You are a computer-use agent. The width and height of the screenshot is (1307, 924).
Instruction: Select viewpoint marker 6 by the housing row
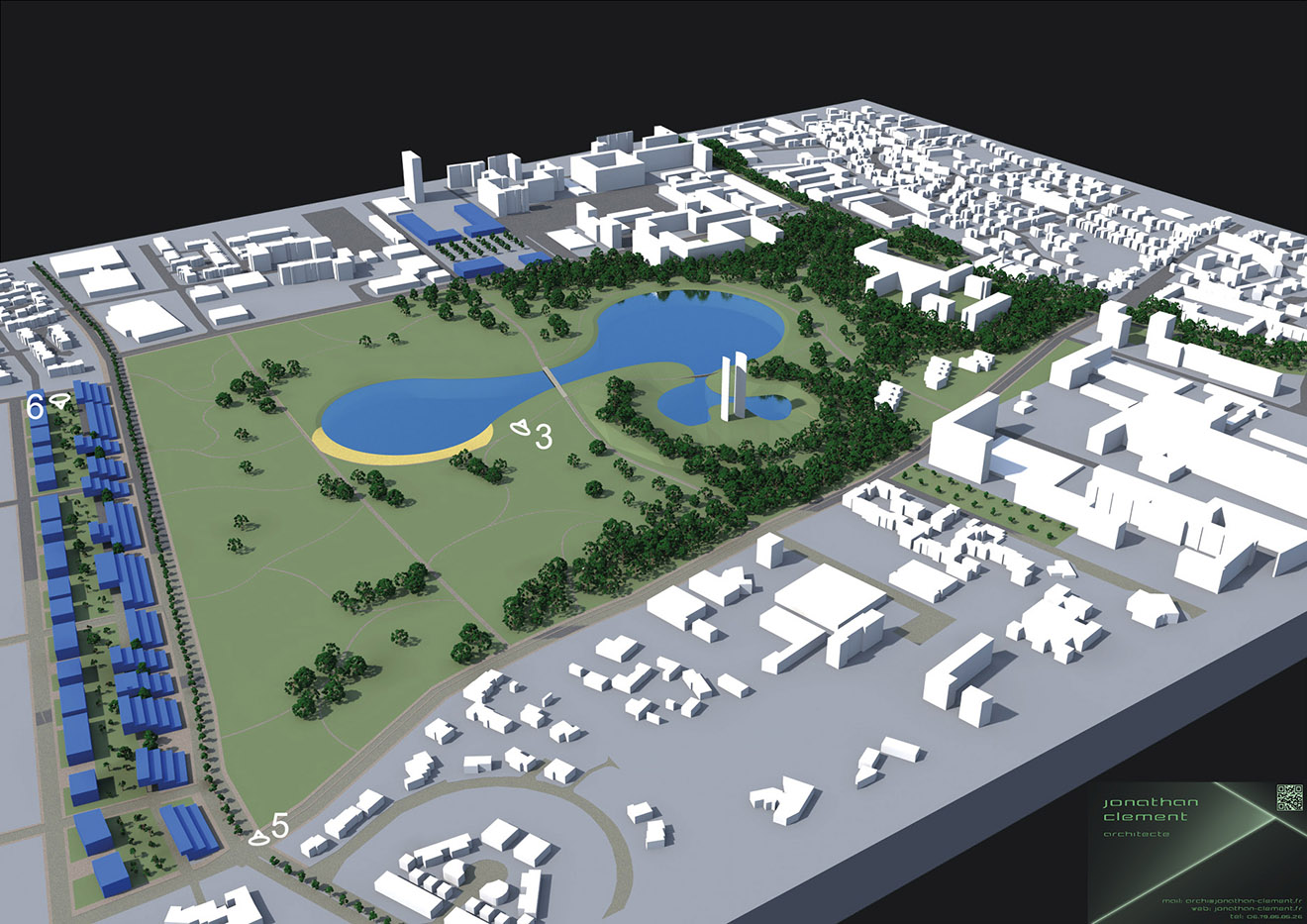(x=34, y=405)
